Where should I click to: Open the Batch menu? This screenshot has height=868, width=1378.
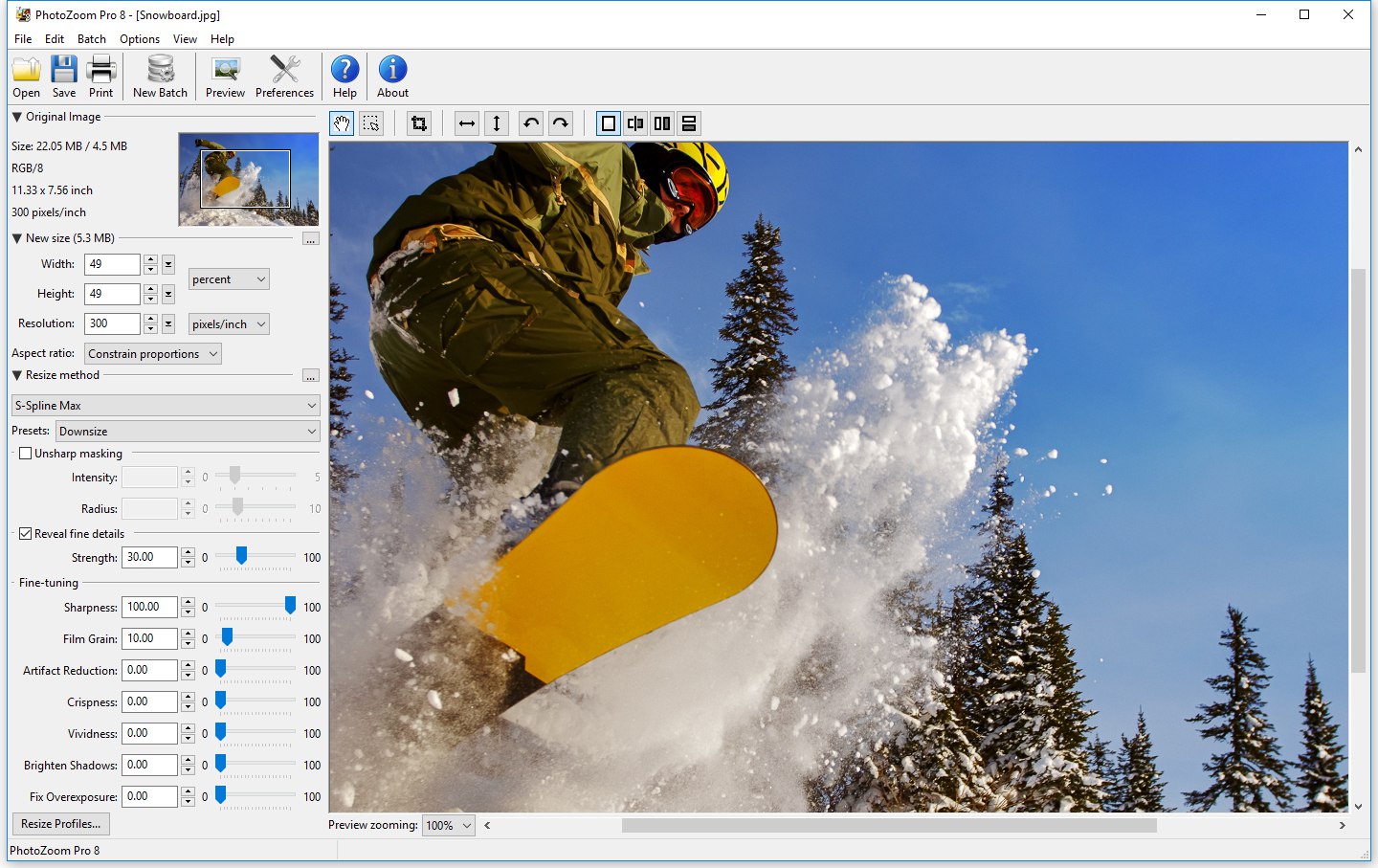(x=91, y=39)
